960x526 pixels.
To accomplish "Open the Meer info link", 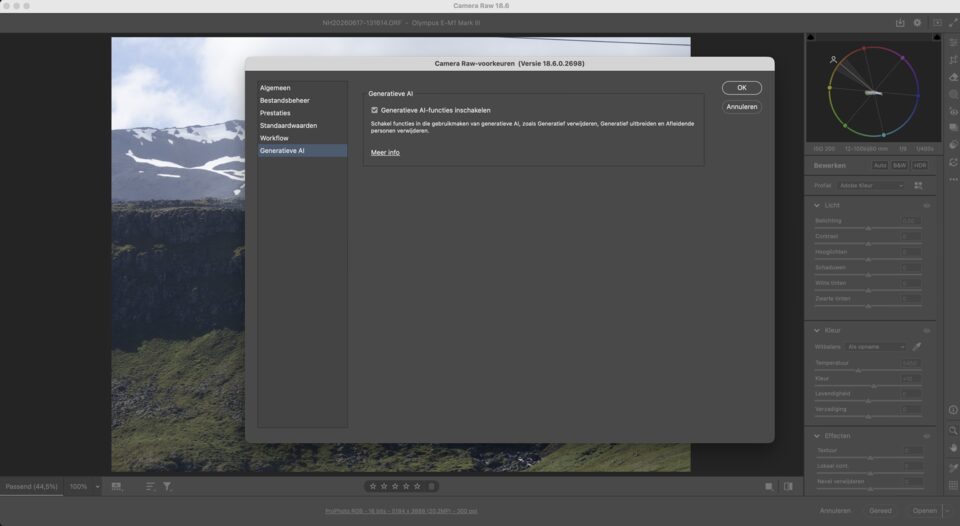I will 385,152.
